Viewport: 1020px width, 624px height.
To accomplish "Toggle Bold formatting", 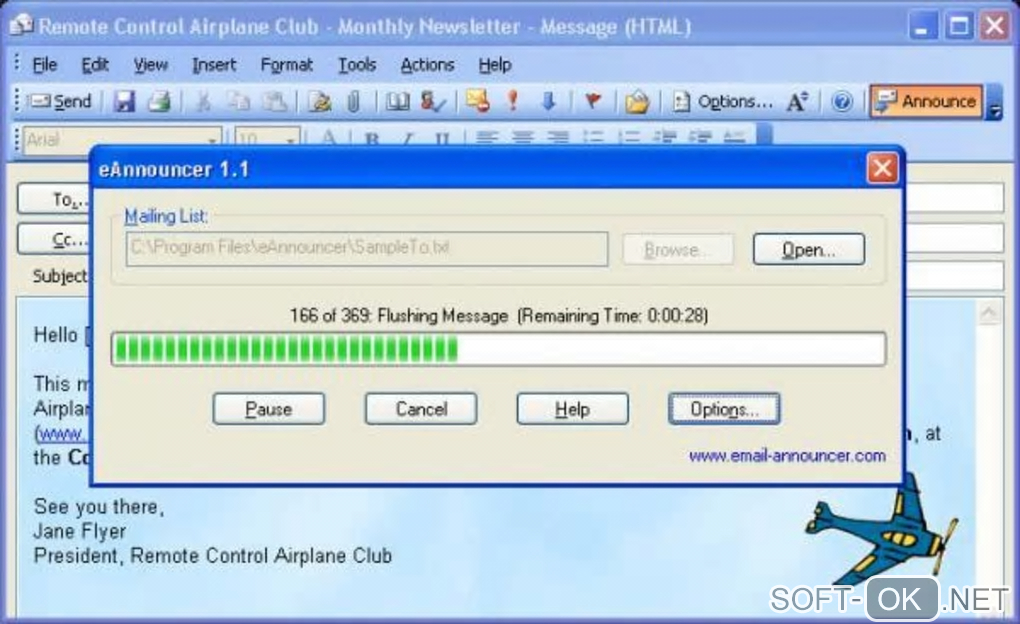I will pyautogui.click(x=372, y=139).
